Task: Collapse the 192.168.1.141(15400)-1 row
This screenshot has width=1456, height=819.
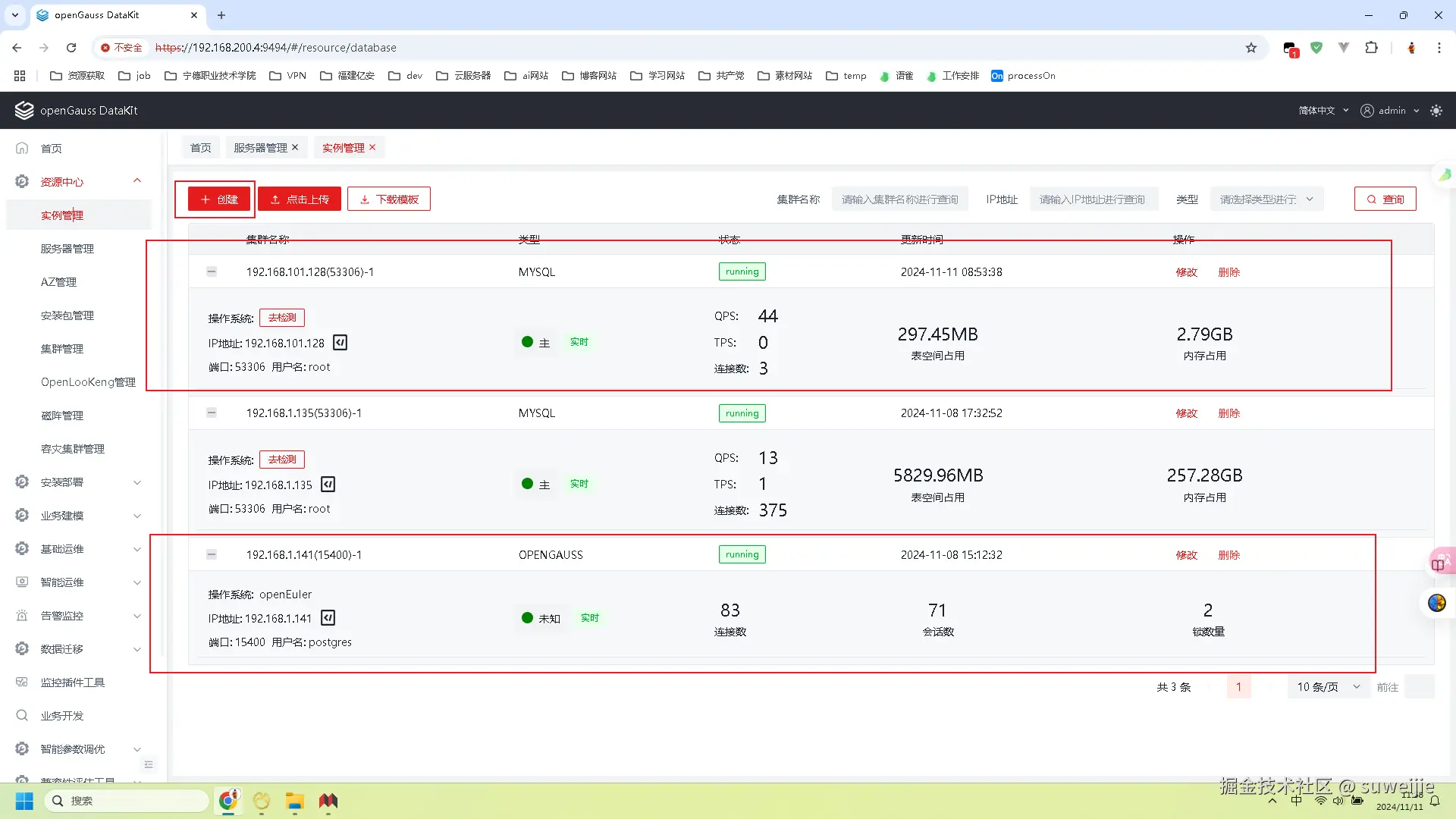Action: 212,555
